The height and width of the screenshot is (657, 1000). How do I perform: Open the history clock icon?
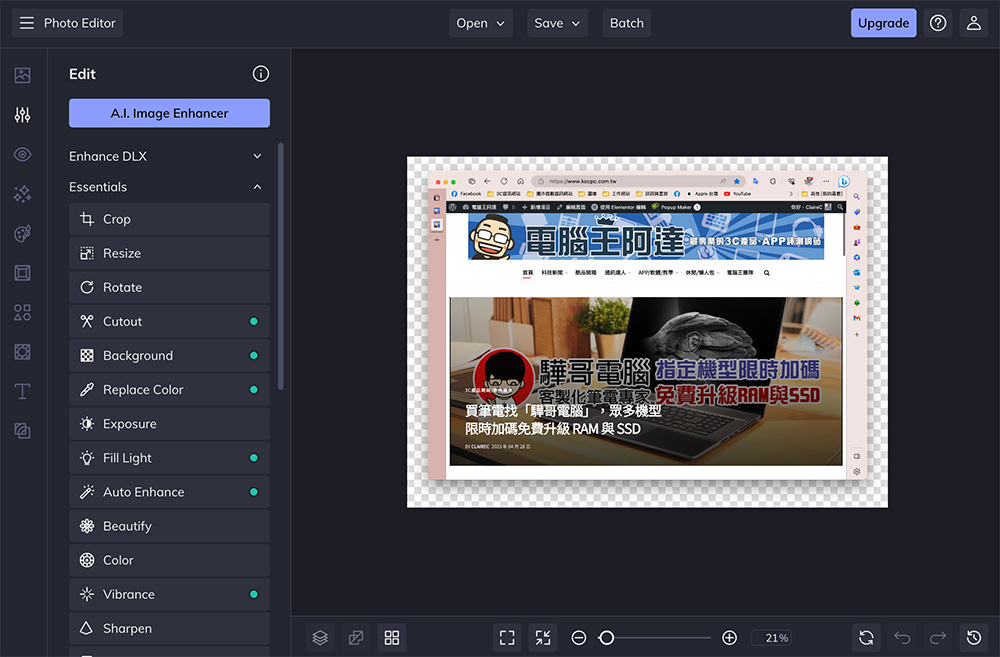point(974,637)
